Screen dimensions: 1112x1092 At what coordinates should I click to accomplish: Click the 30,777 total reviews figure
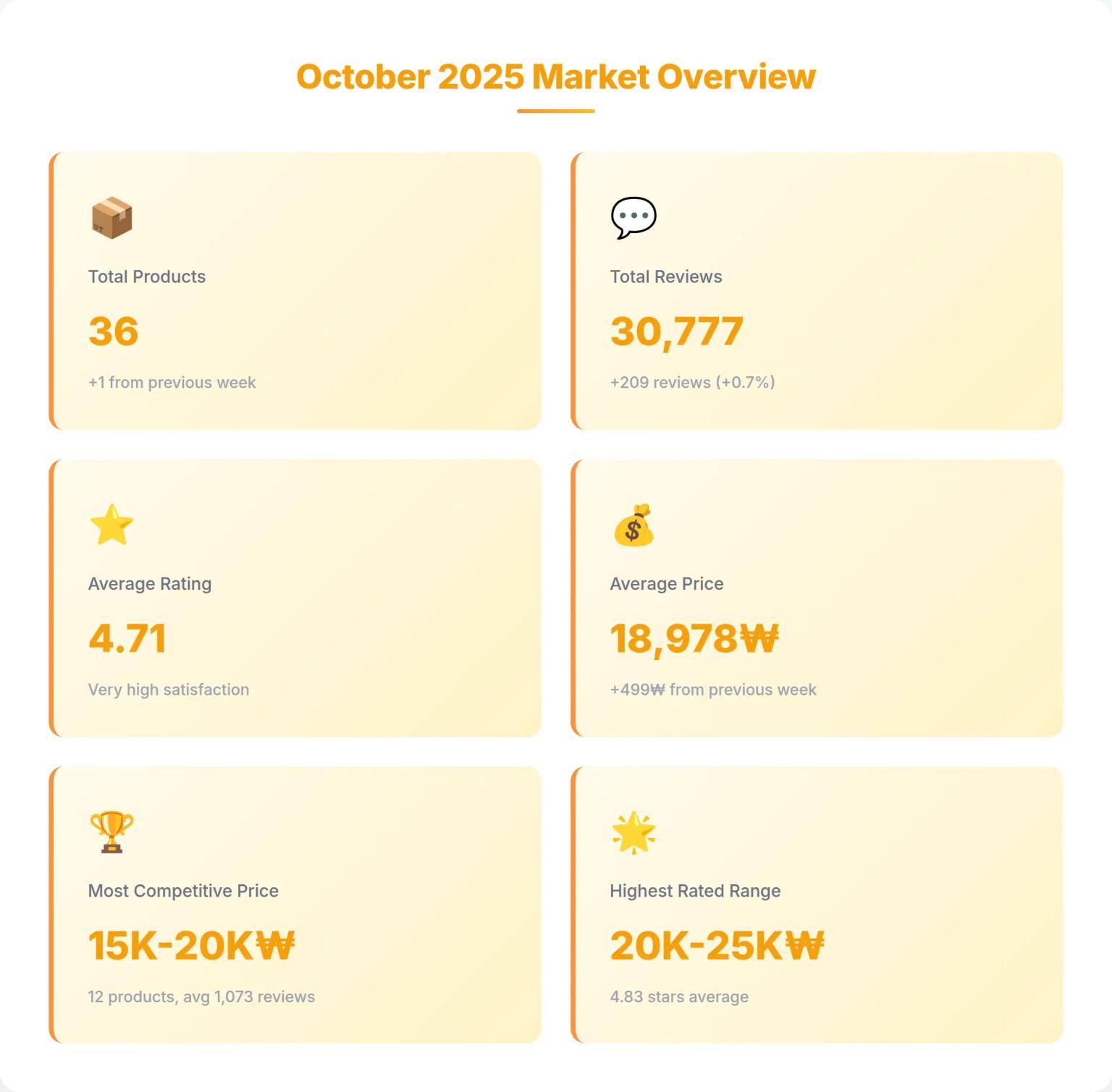(676, 331)
